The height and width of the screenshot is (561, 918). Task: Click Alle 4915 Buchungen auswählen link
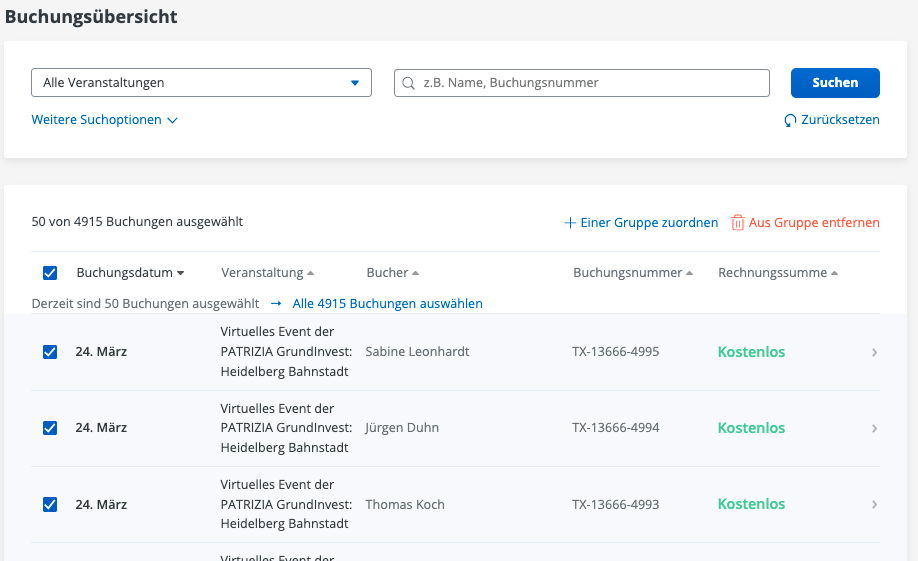(387, 303)
